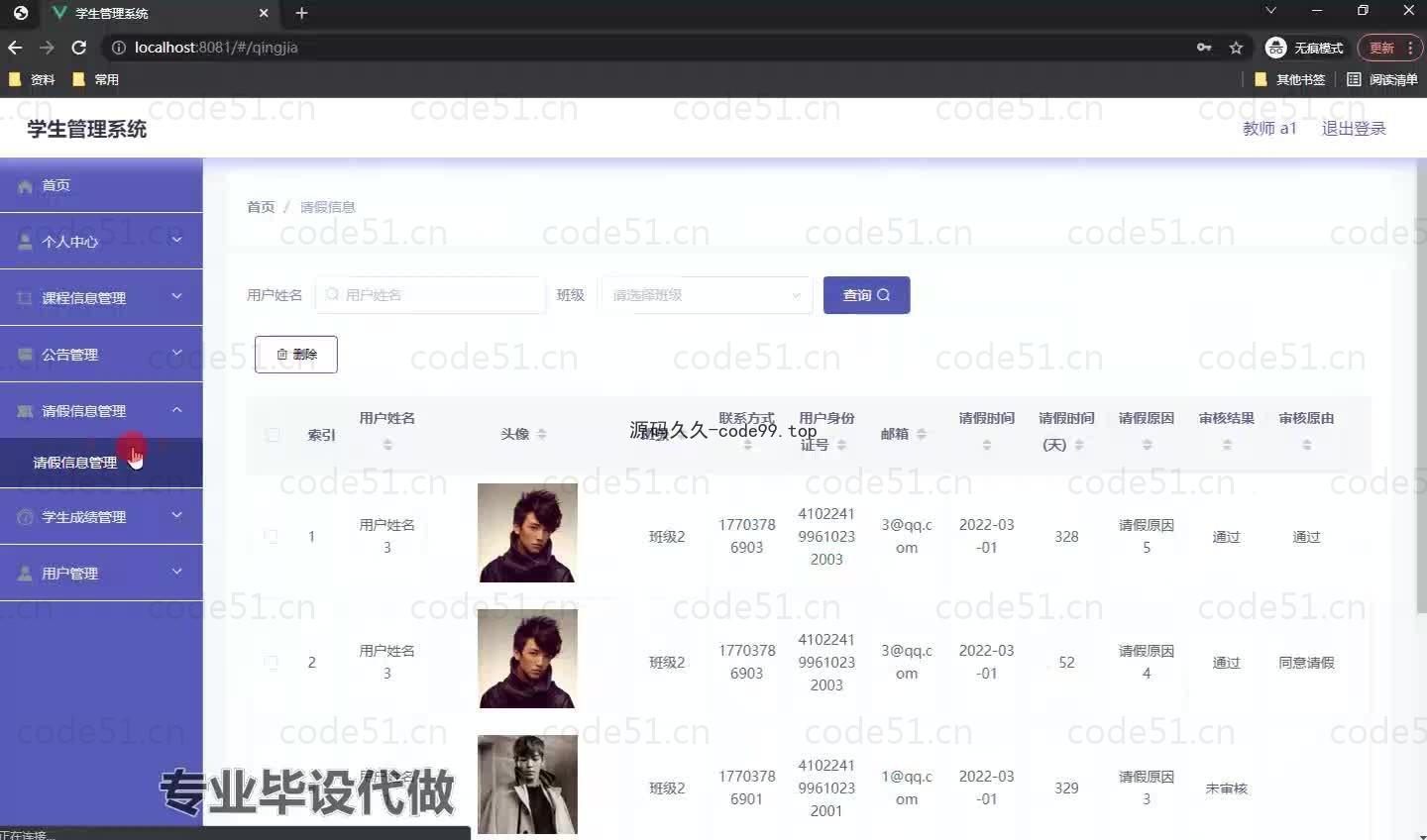
Task: Sort table by 用户身份证号 column arrows
Action: [x=840, y=445]
